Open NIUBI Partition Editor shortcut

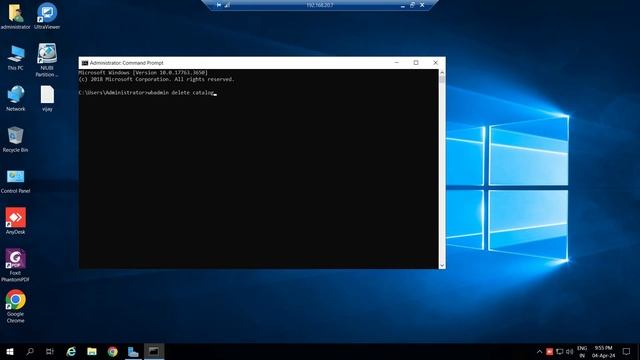[47, 60]
